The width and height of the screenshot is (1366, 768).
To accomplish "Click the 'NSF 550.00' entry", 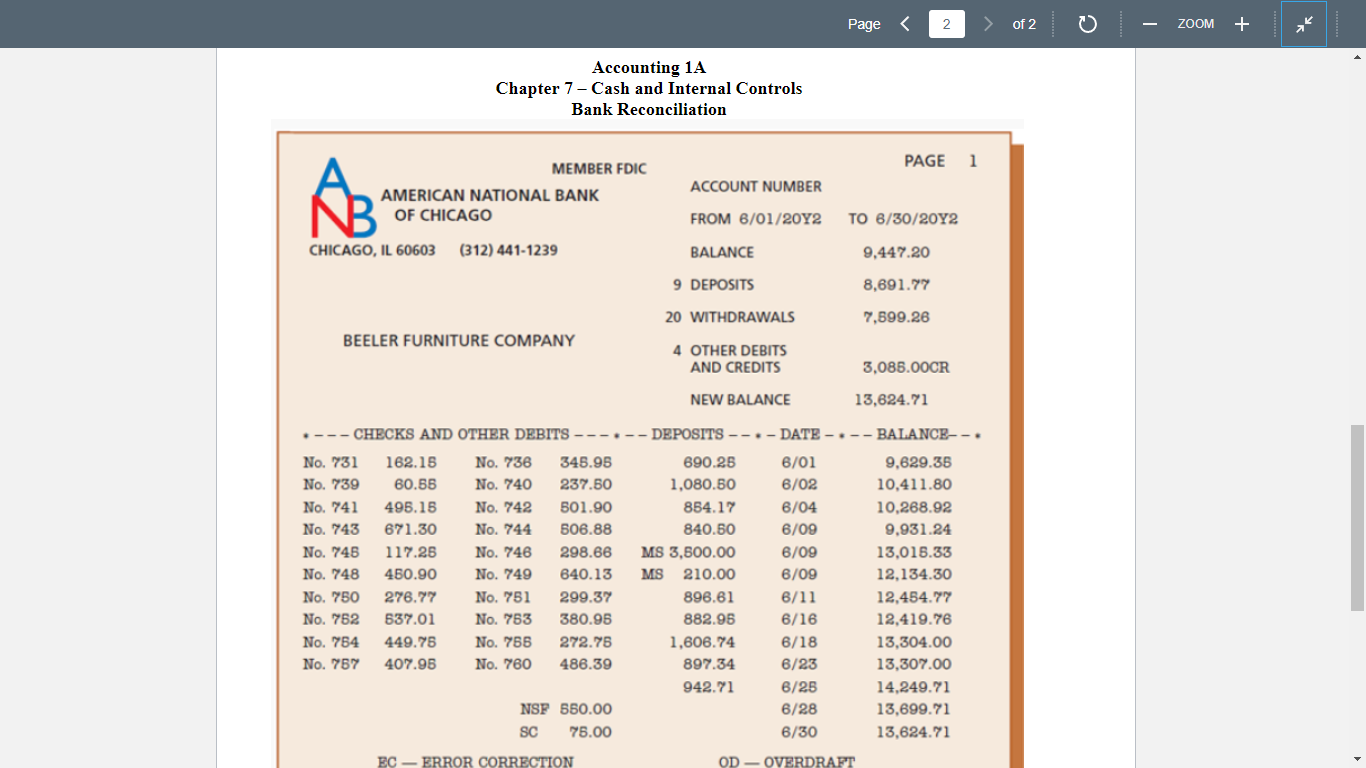I will [x=566, y=710].
